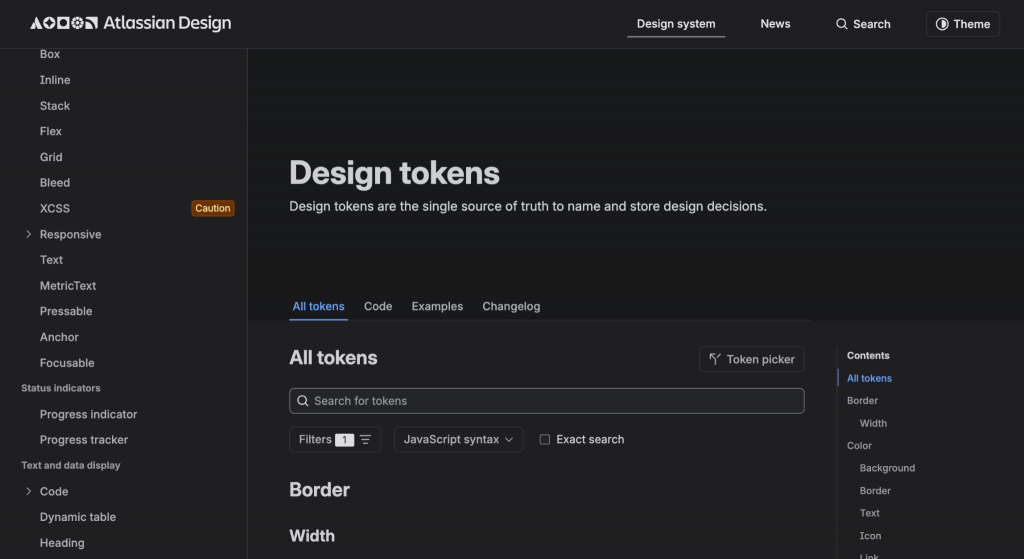Open the Text item above MetricText in sidebar
1024x559 pixels.
[x=52, y=260]
